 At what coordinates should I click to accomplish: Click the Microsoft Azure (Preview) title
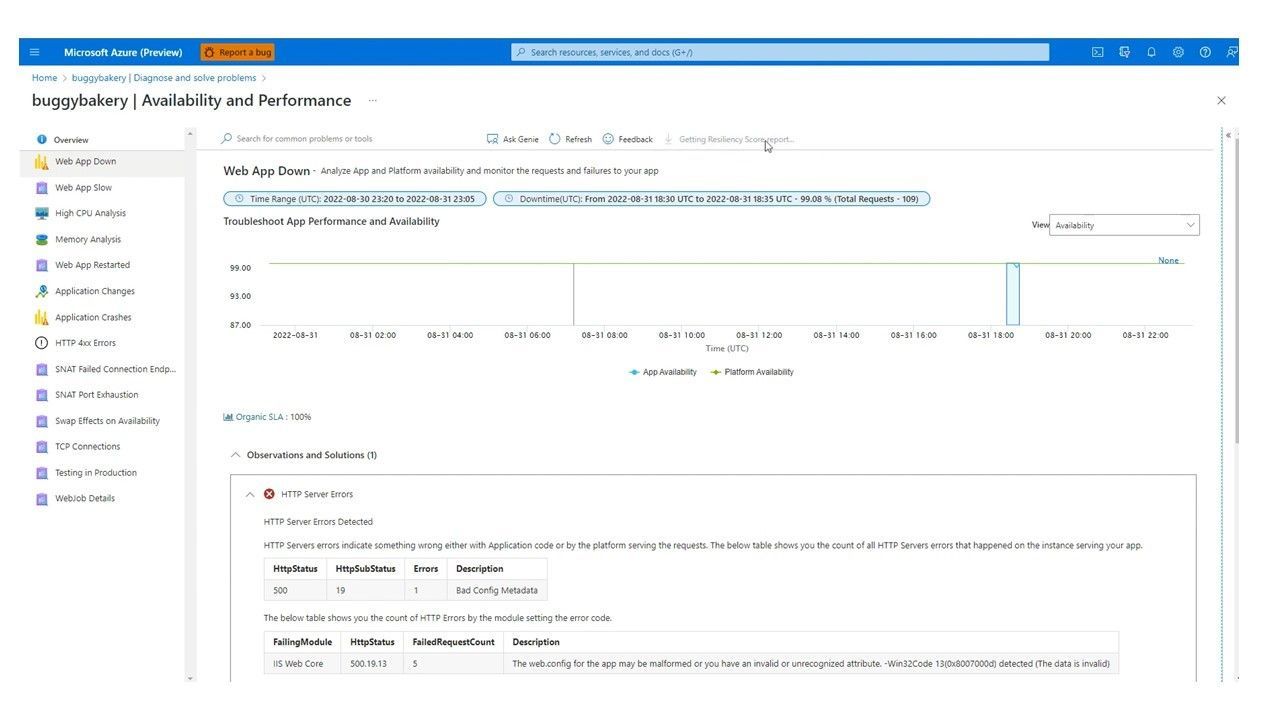[123, 52]
